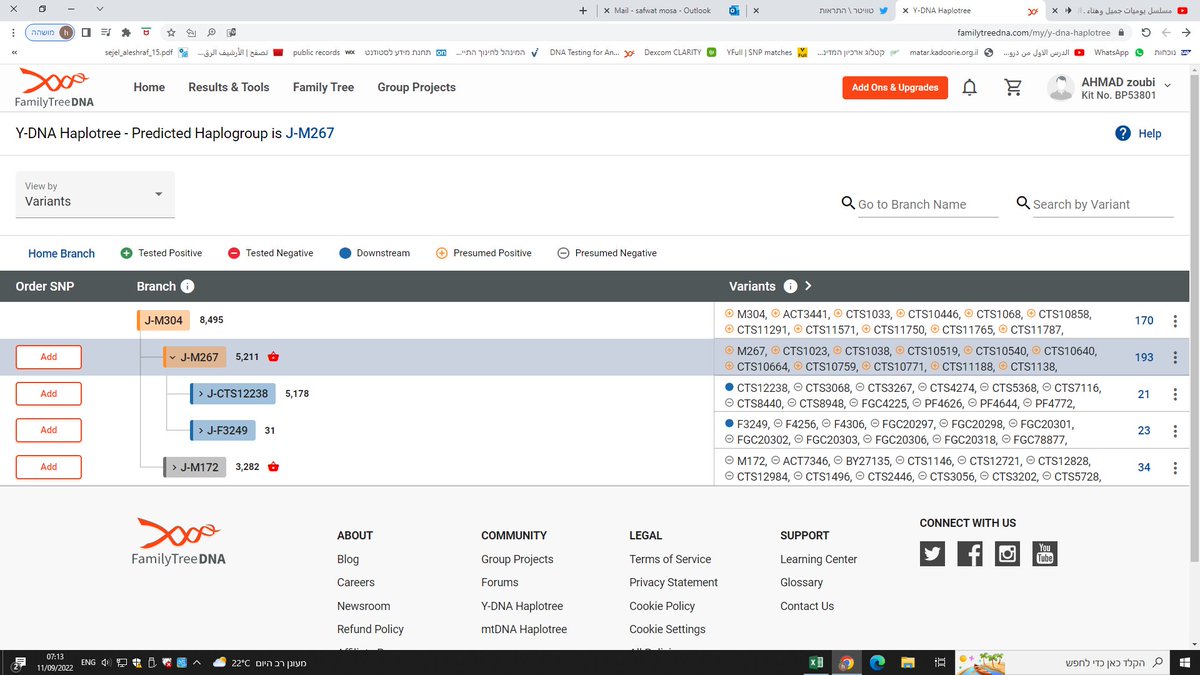Open the 21 variants count for J-CTS12238
Viewport: 1200px width, 675px height.
point(1144,394)
